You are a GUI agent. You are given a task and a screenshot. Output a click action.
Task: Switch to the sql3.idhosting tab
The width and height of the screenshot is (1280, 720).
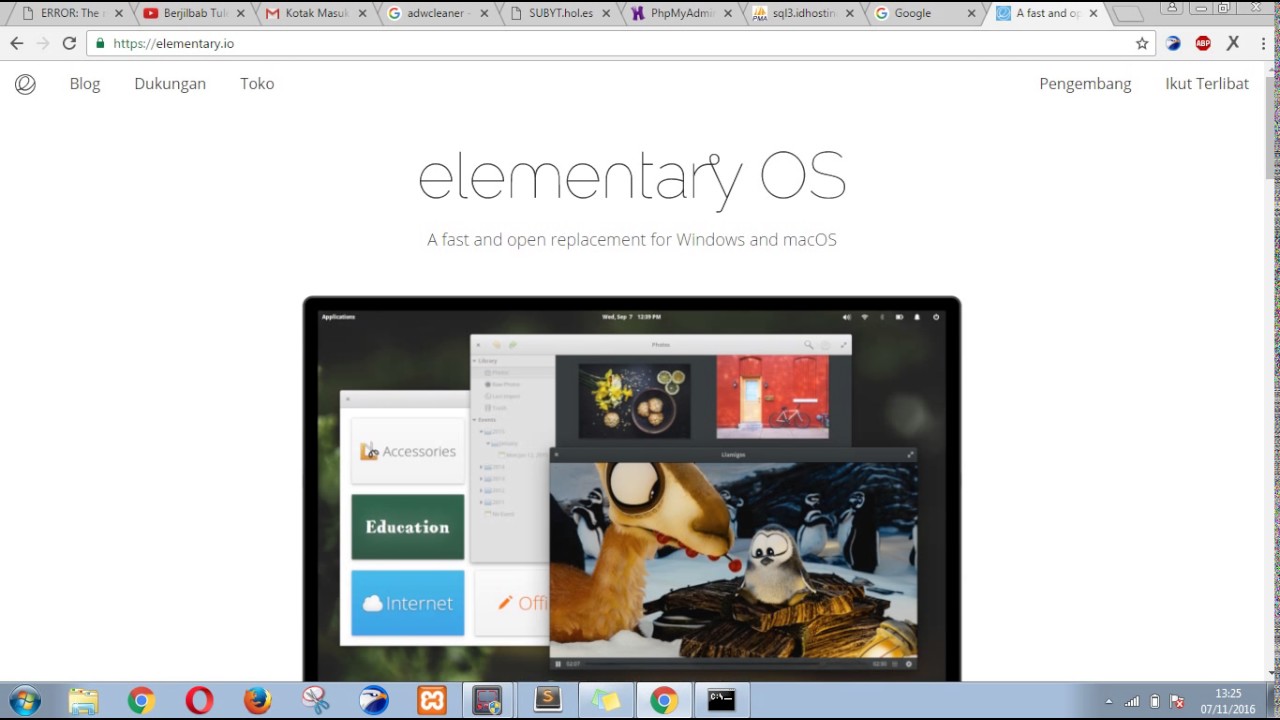click(803, 14)
